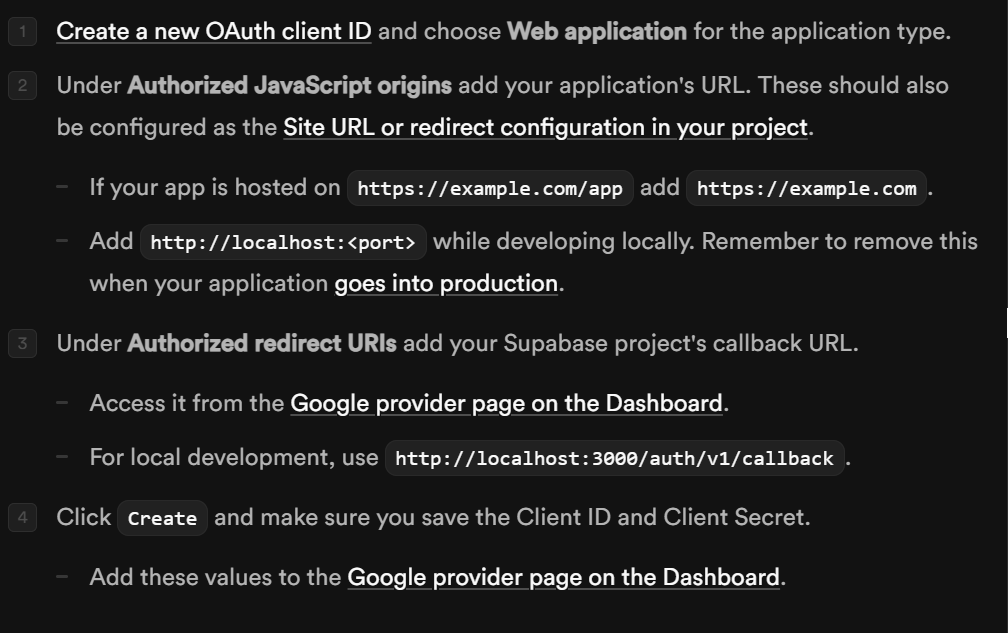1008x633 pixels.
Task: Click the bold Authorized redirect URIs text
Action: [262, 344]
